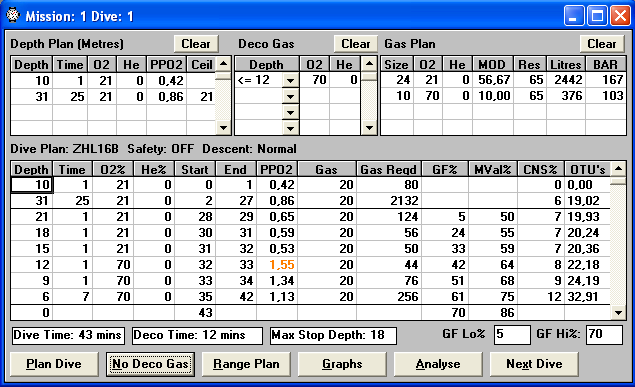
Task: Click Depth Plan Ceil cell 21
Action: point(202,96)
